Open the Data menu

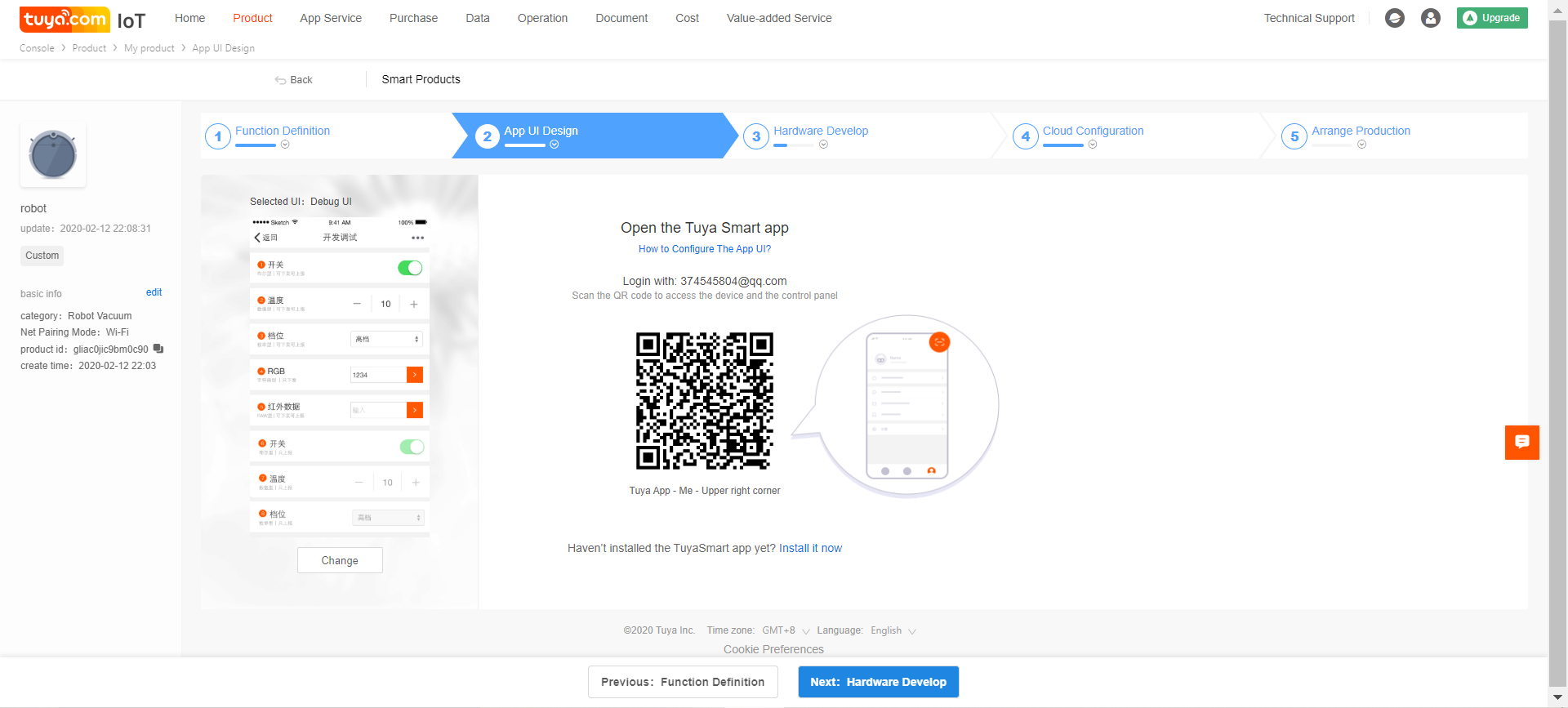click(x=478, y=18)
